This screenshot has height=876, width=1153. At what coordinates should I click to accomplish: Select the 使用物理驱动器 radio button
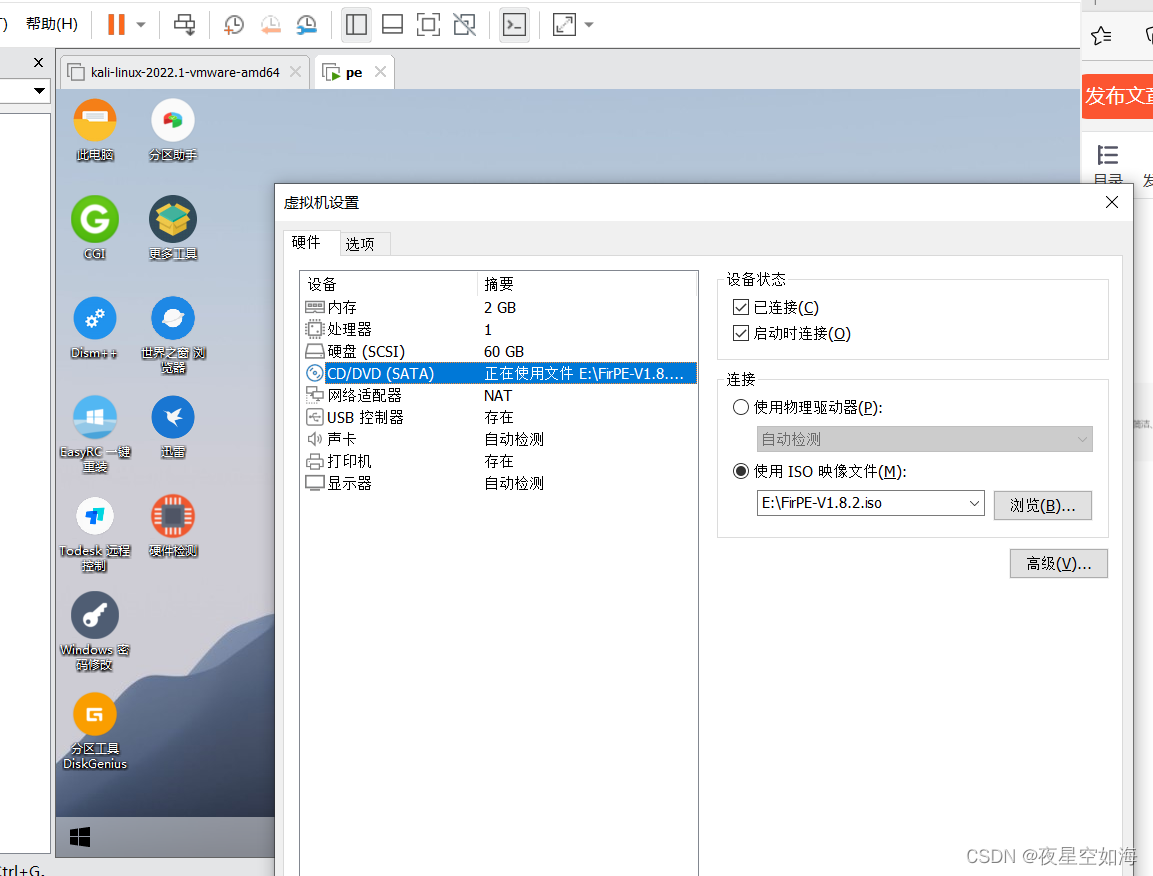click(x=741, y=407)
